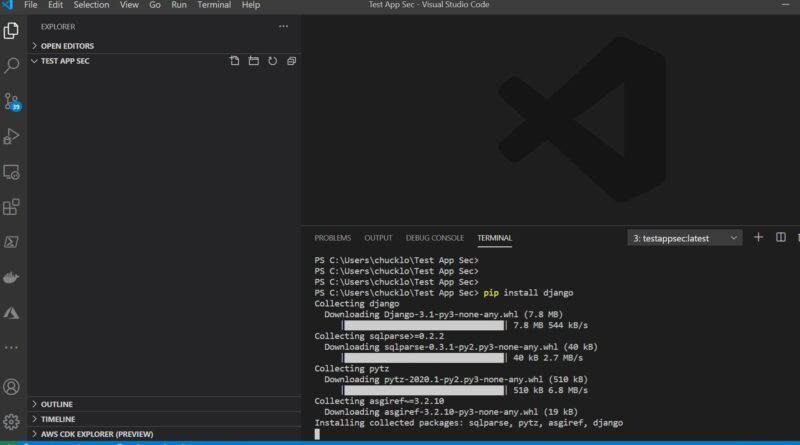Refresh the Explorer file tree
The width and height of the screenshot is (800, 445).
pos(272,61)
